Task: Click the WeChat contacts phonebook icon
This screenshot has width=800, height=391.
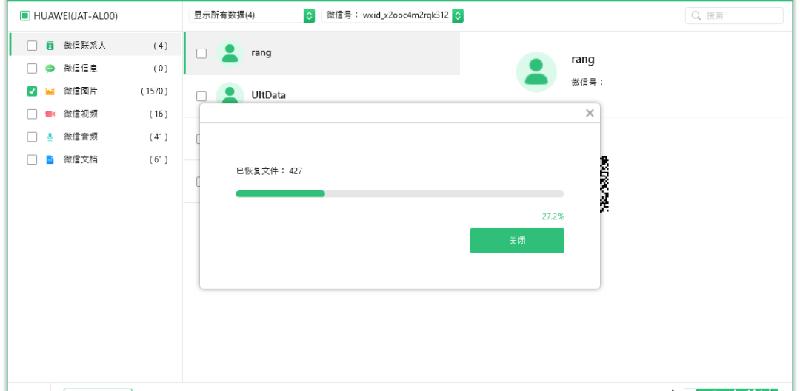Action: pyautogui.click(x=49, y=45)
